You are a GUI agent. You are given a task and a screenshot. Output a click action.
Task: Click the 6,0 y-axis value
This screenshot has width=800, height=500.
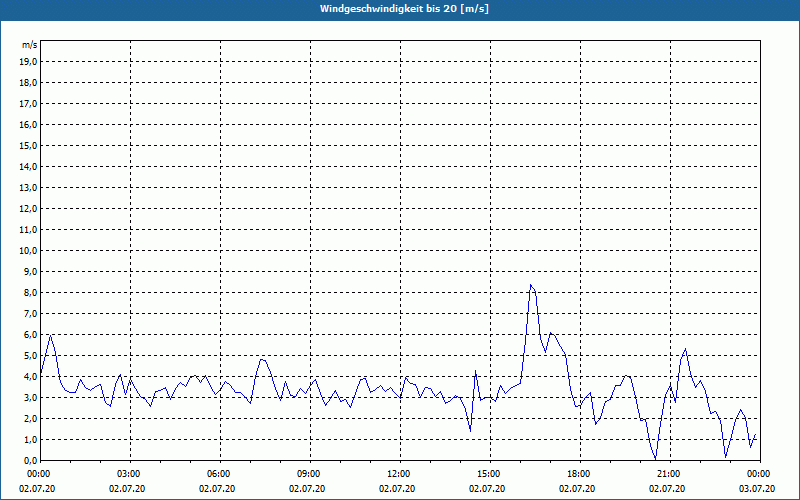pyautogui.click(x=30, y=334)
